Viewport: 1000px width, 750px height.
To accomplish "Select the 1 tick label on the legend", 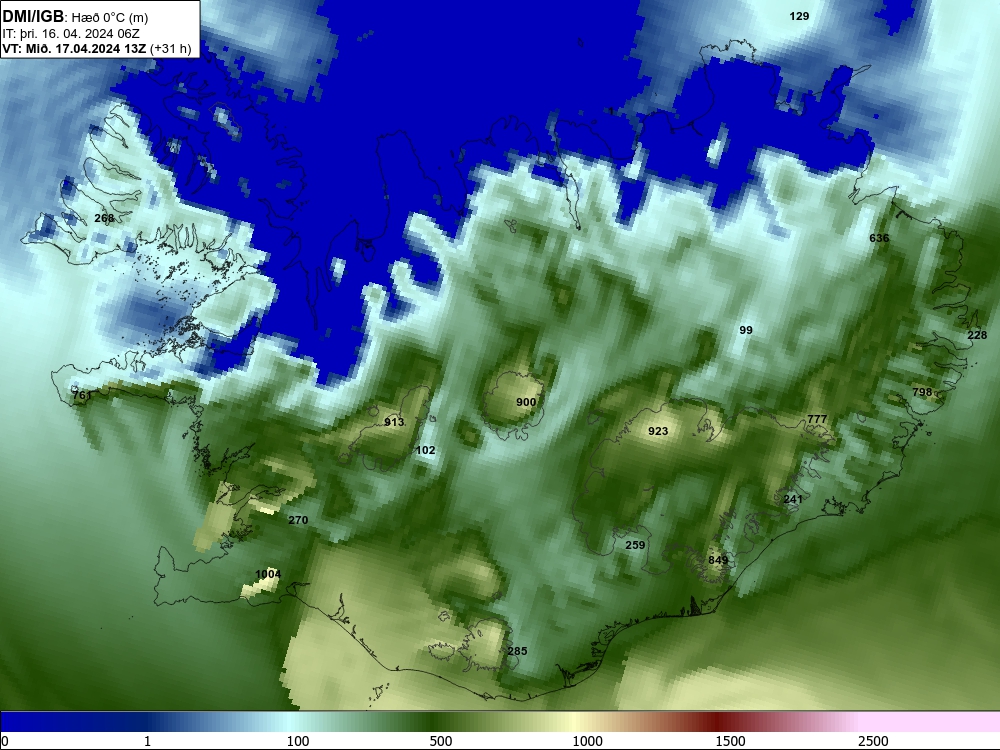I will [147, 741].
